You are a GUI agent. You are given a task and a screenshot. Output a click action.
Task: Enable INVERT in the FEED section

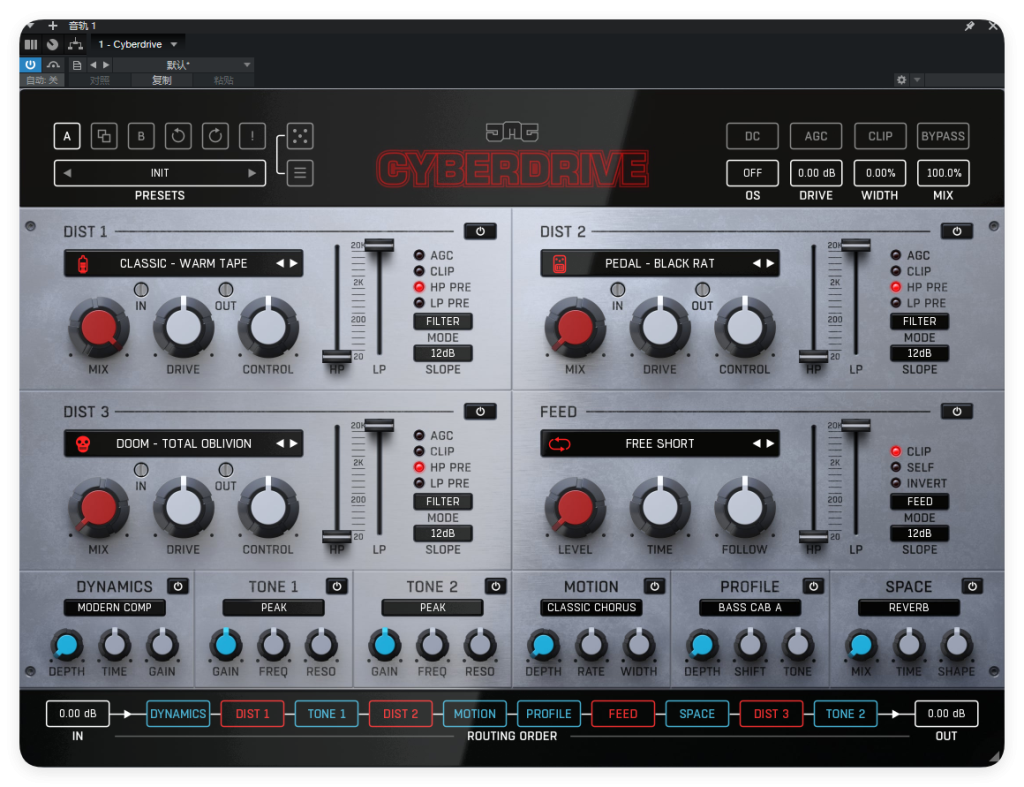(x=896, y=483)
